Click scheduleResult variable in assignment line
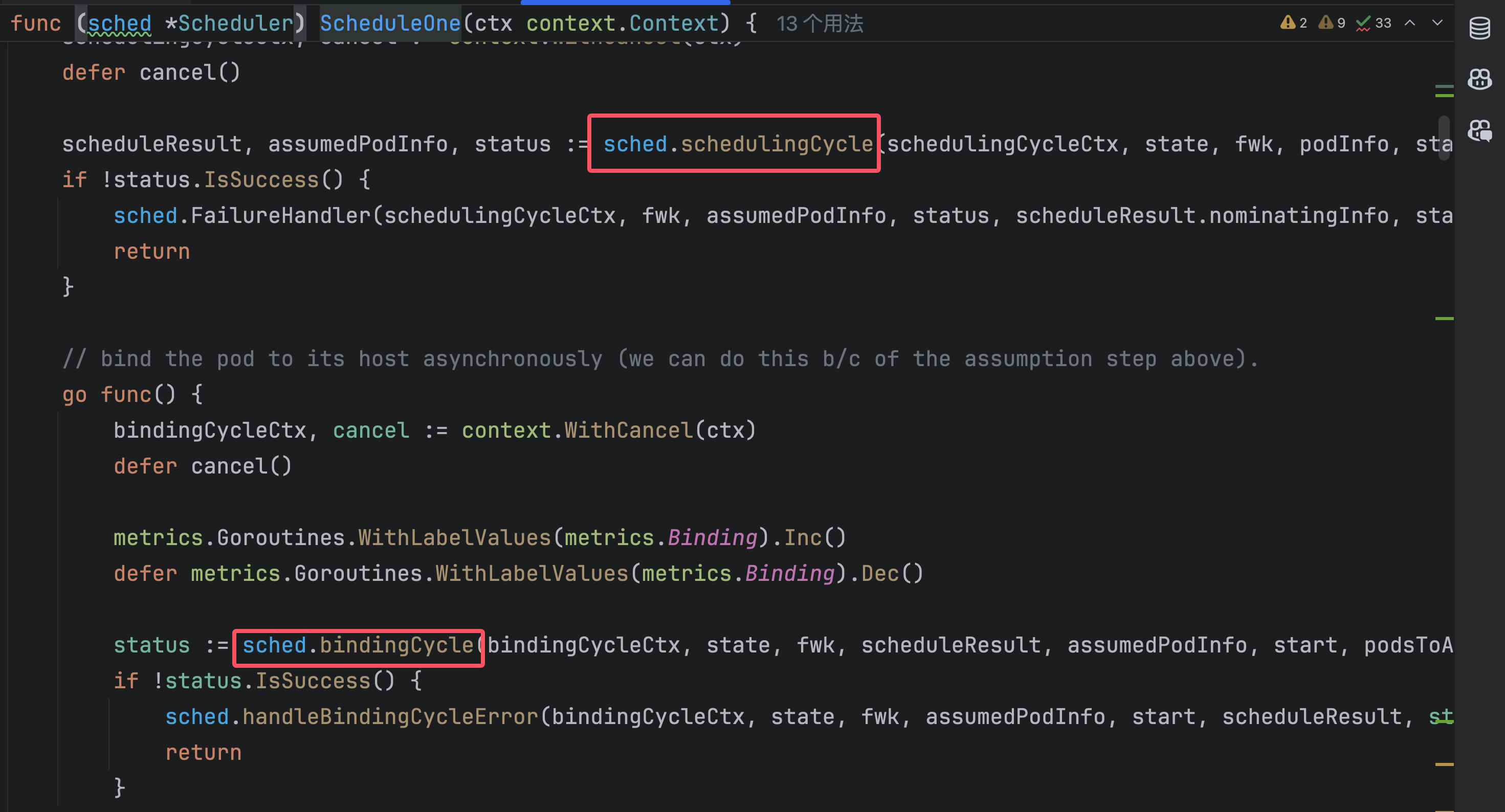 (152, 144)
